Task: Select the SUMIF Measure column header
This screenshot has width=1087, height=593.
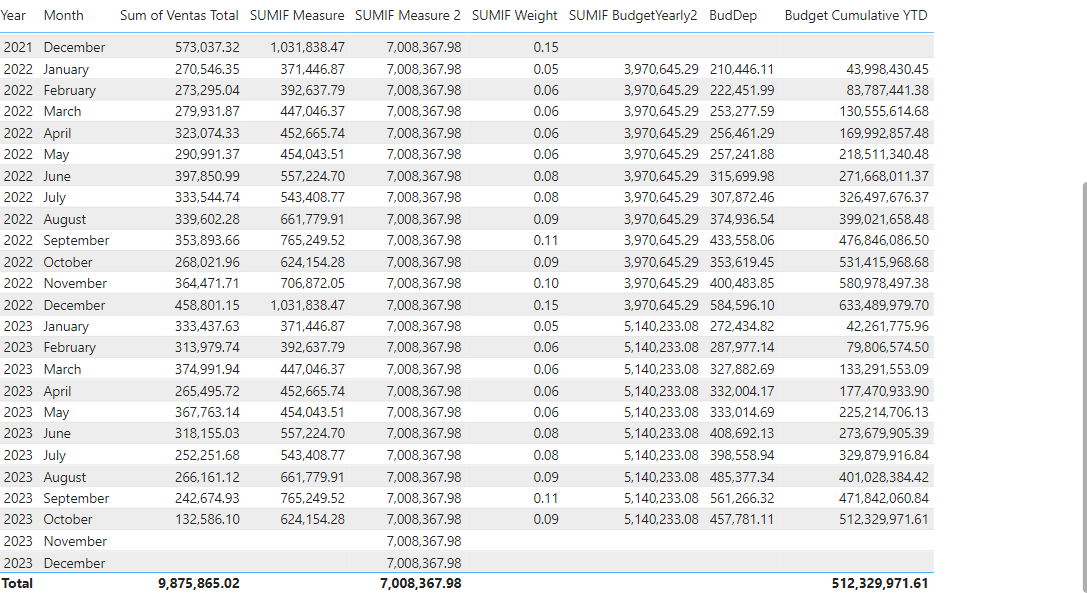Action: pyautogui.click(x=297, y=15)
